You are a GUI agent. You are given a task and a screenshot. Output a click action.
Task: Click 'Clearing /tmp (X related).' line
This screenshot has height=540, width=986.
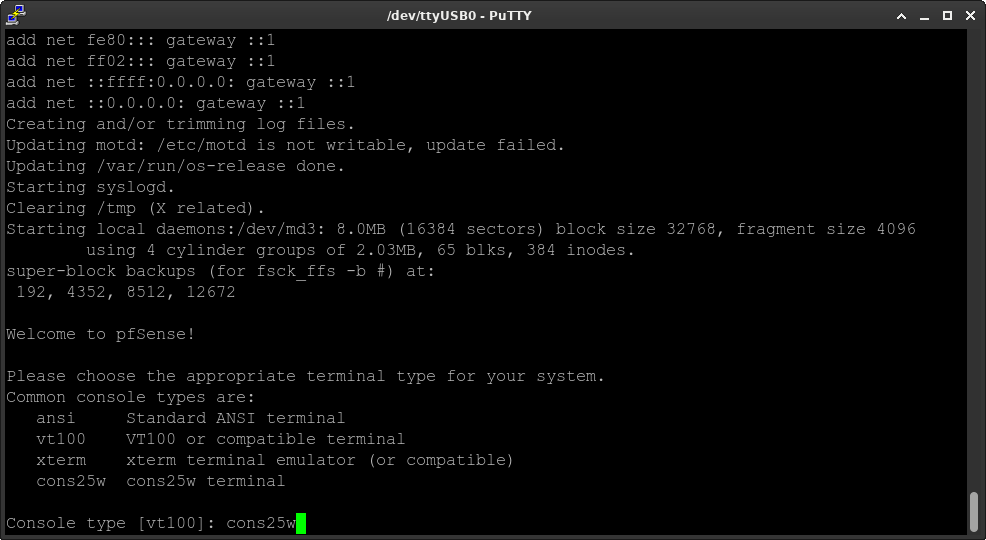135,208
